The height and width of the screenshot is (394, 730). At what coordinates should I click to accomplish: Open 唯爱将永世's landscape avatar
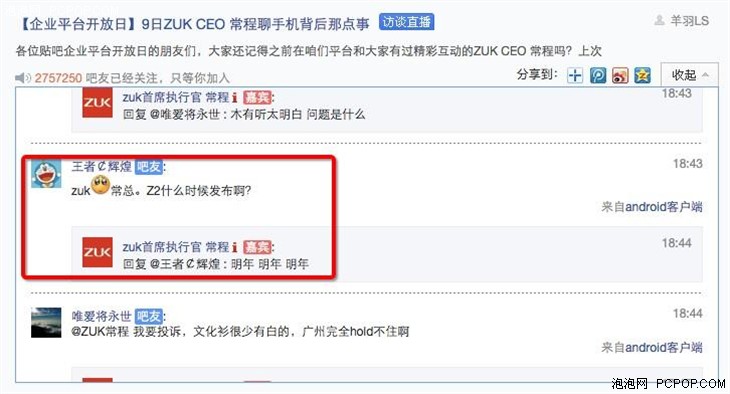(46, 322)
